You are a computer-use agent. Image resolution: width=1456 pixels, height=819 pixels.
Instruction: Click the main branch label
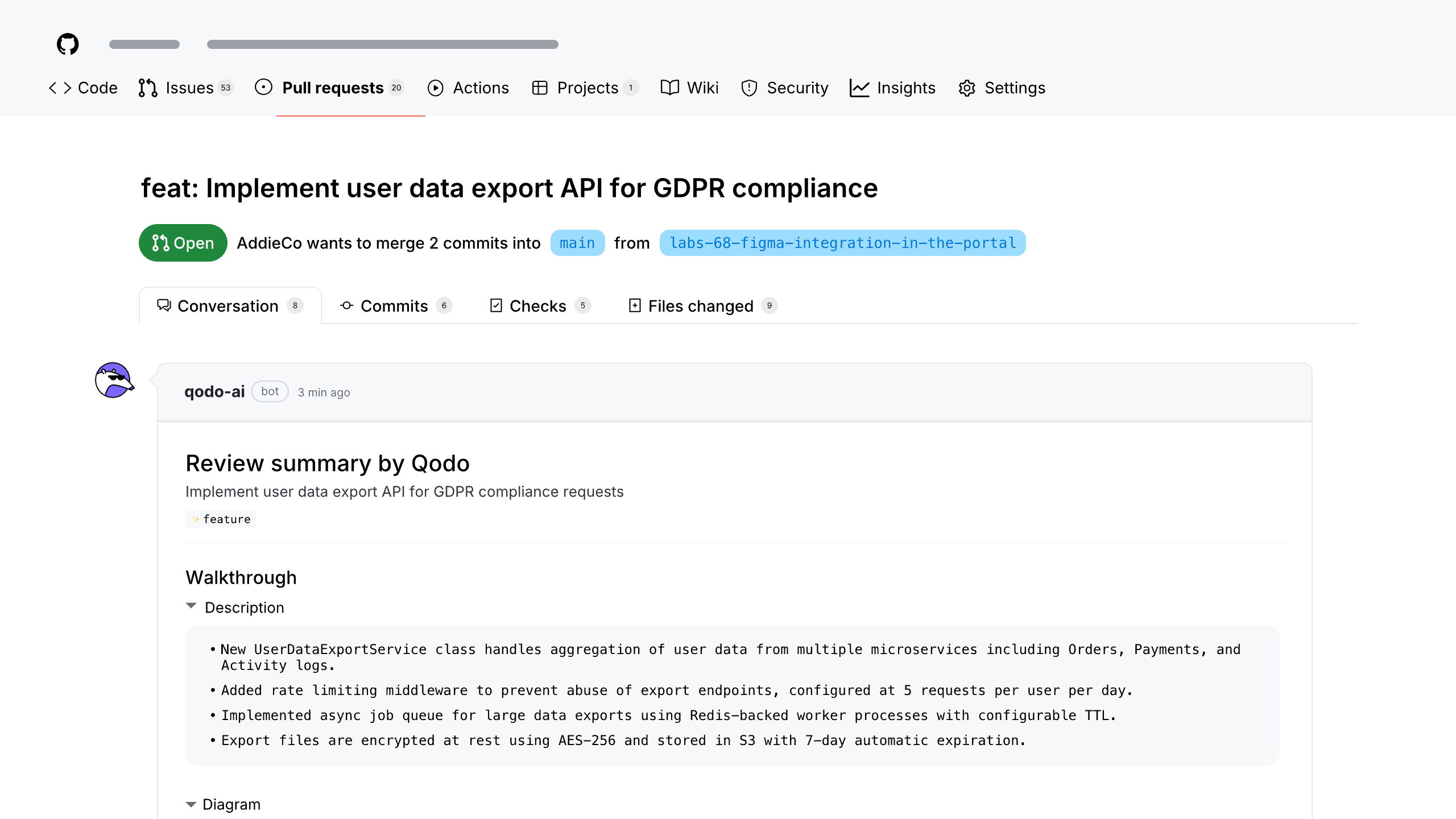pyautogui.click(x=577, y=243)
